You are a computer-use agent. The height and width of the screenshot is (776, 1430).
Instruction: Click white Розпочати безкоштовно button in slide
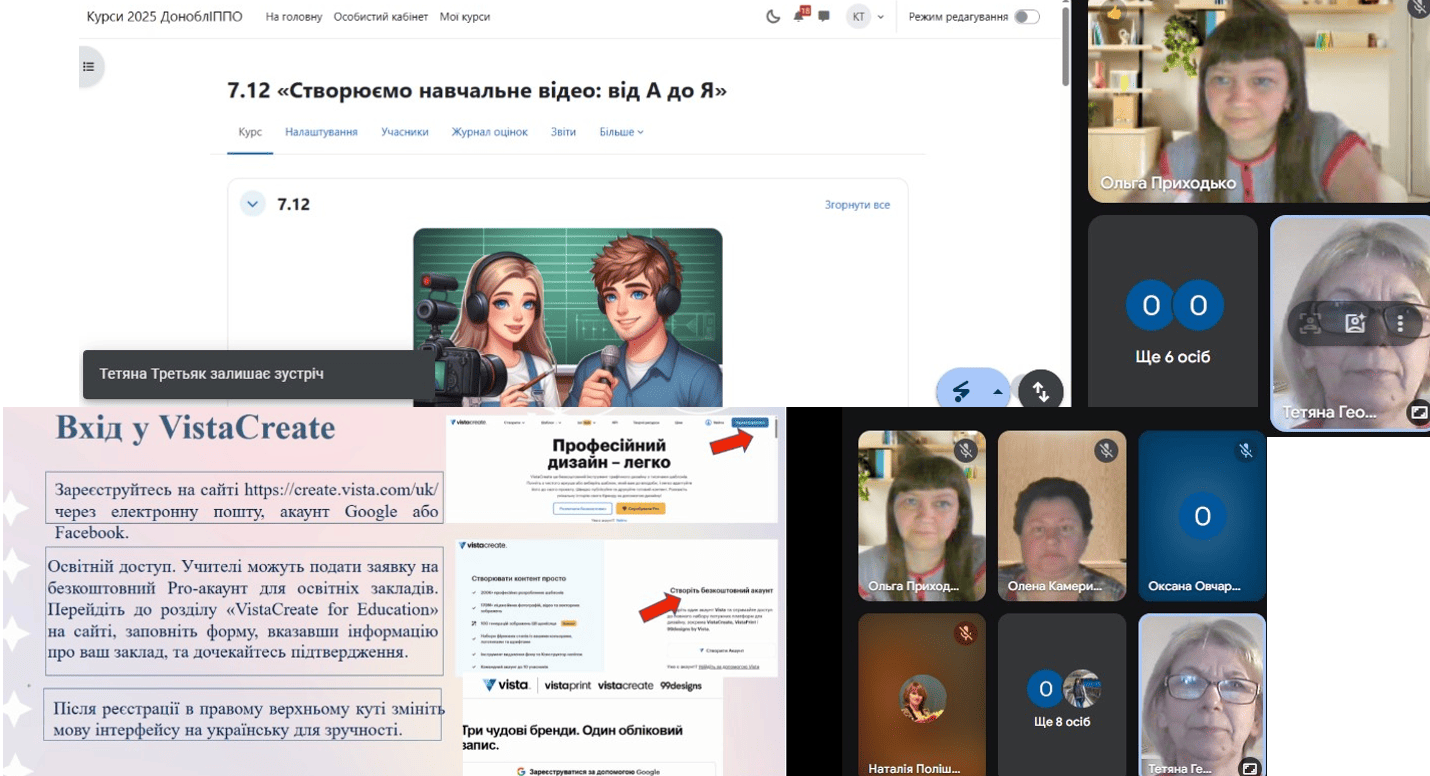(x=582, y=508)
